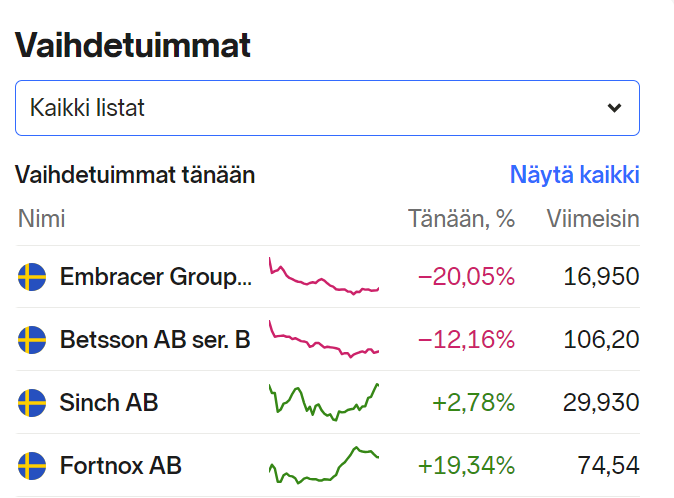Viewport: 674px width, 498px height.
Task: Sort by the Nimi column header
Action: point(41,219)
